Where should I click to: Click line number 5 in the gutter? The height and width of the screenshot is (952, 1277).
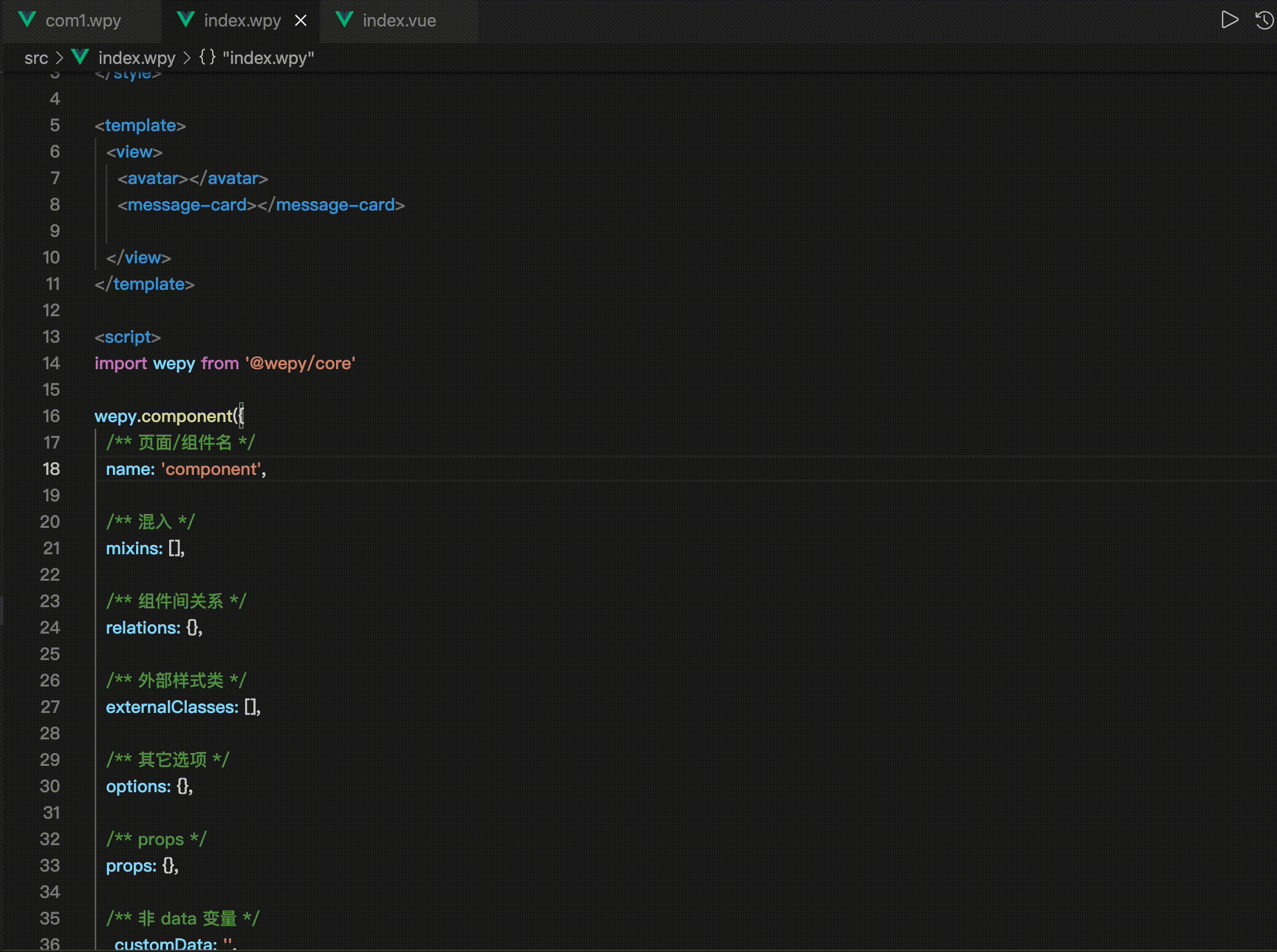click(x=55, y=125)
